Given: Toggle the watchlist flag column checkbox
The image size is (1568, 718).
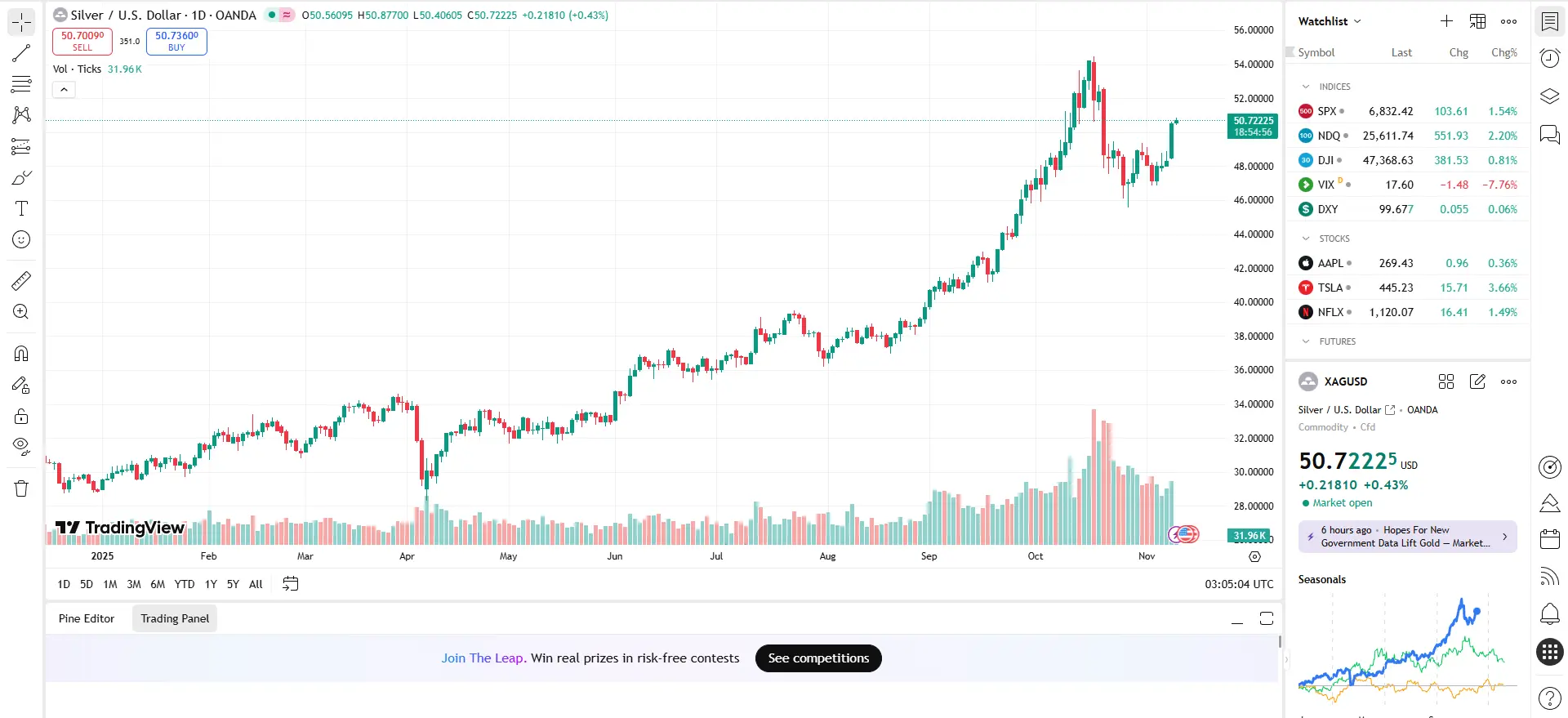Looking at the screenshot, I should click(1290, 52).
